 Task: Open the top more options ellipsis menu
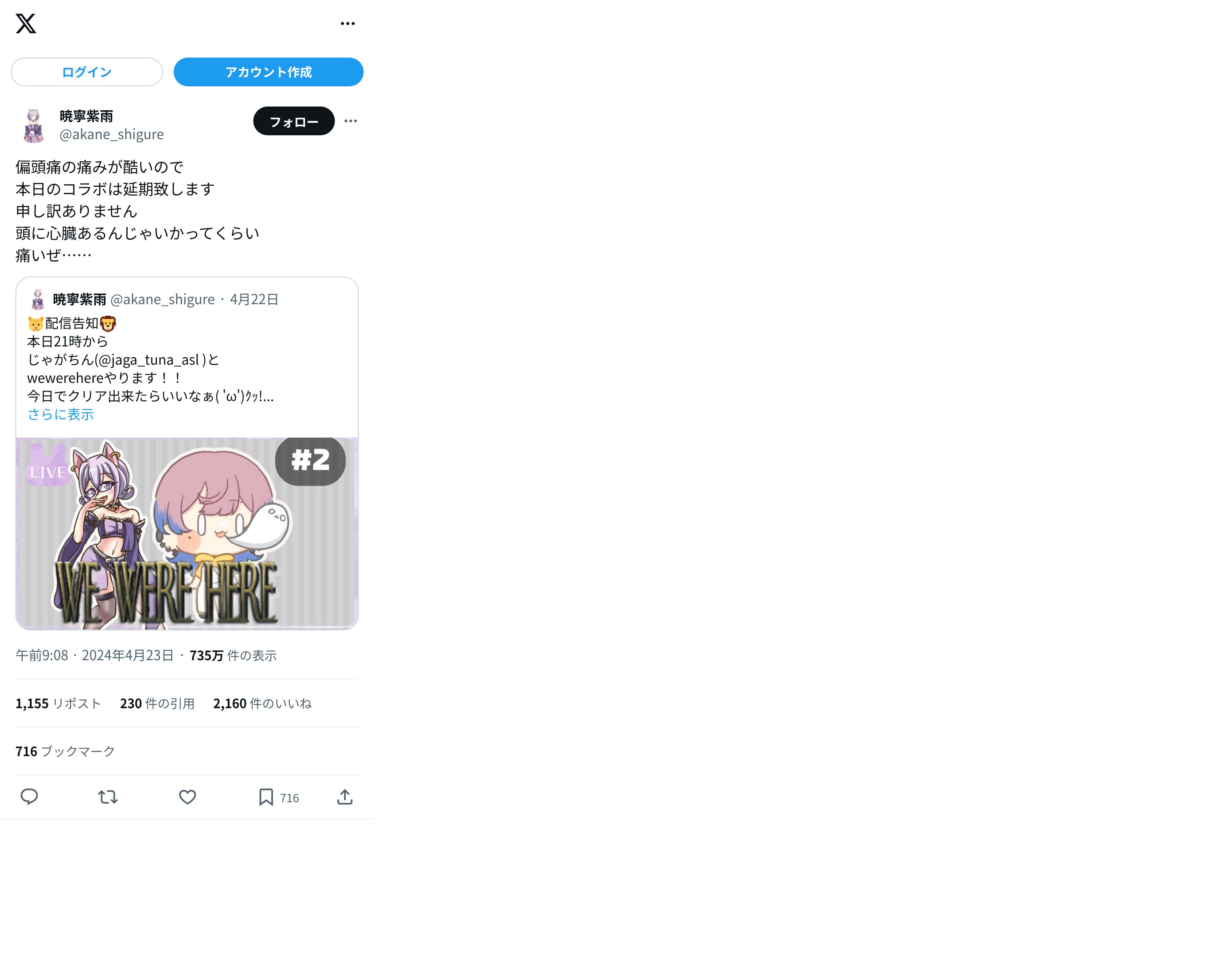[x=347, y=23]
